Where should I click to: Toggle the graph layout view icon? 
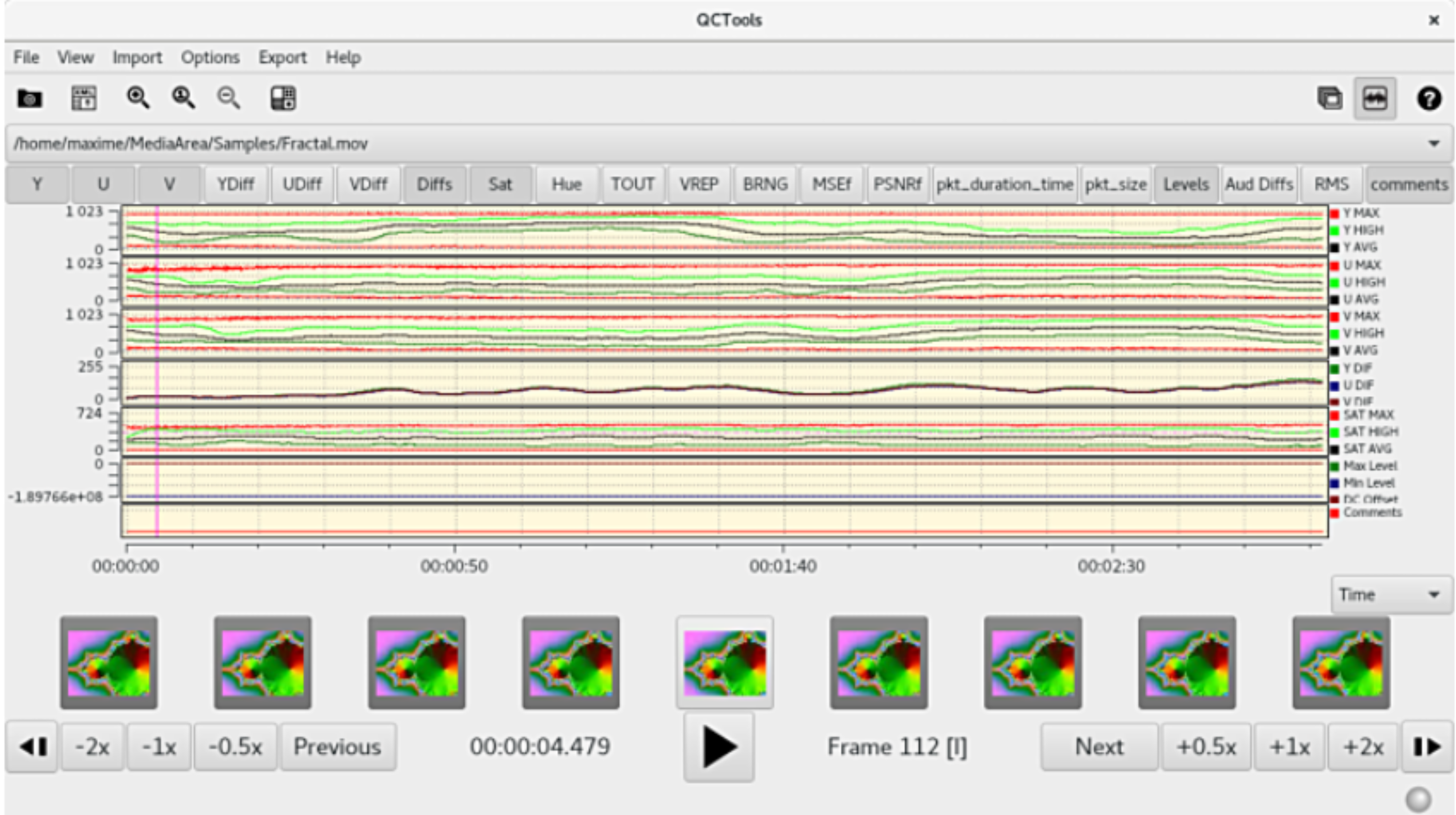1374,98
